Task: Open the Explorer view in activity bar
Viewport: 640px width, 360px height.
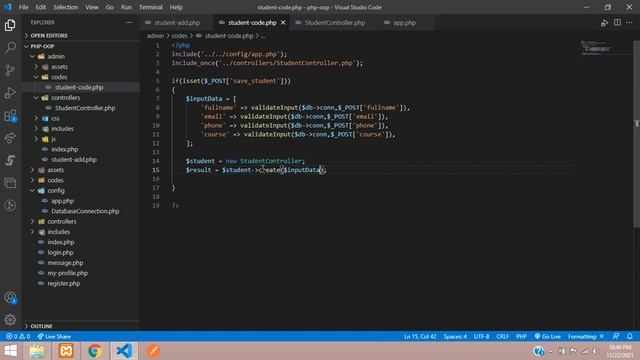Action: pos(10,25)
